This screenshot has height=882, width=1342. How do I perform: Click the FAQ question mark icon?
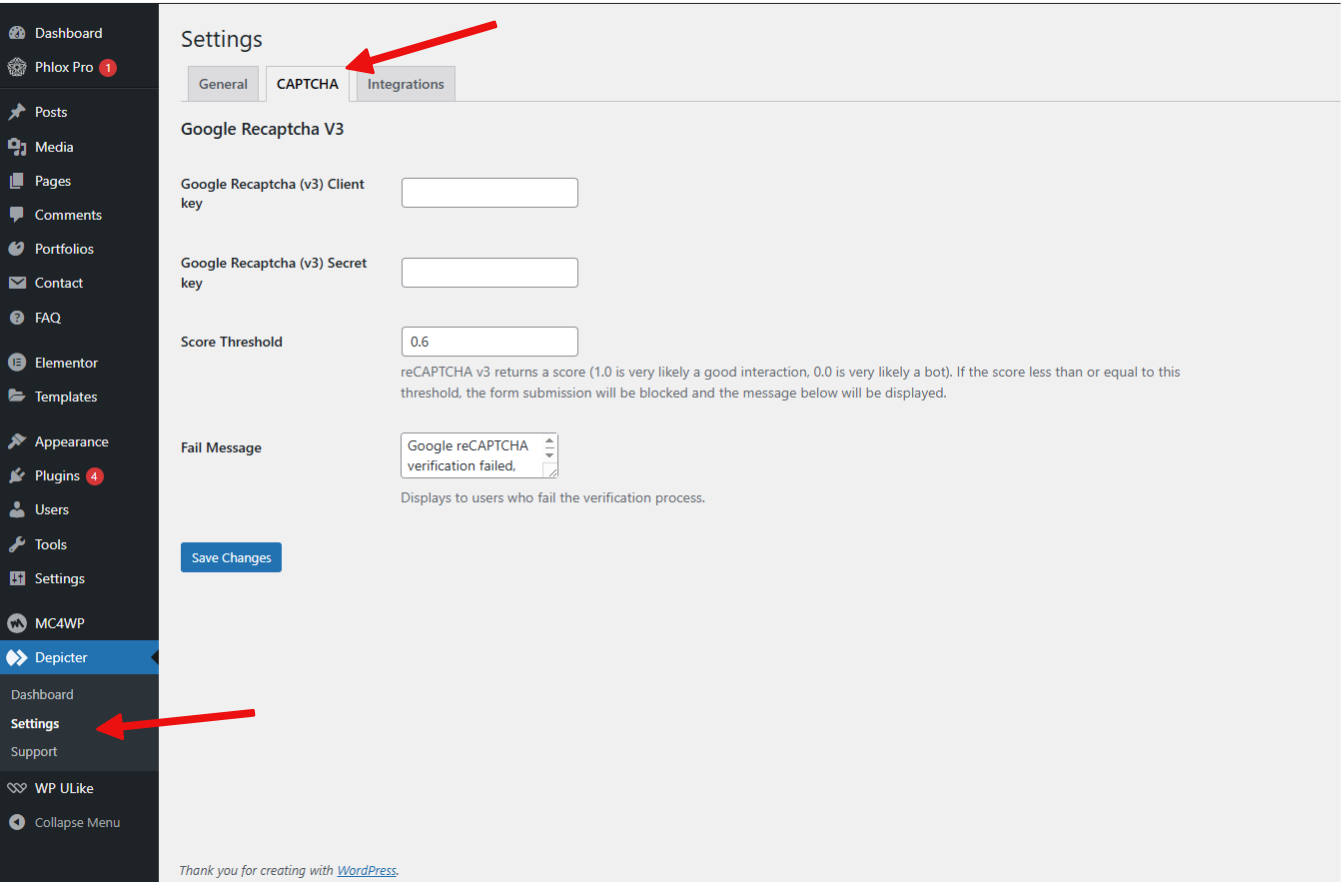tap(16, 318)
